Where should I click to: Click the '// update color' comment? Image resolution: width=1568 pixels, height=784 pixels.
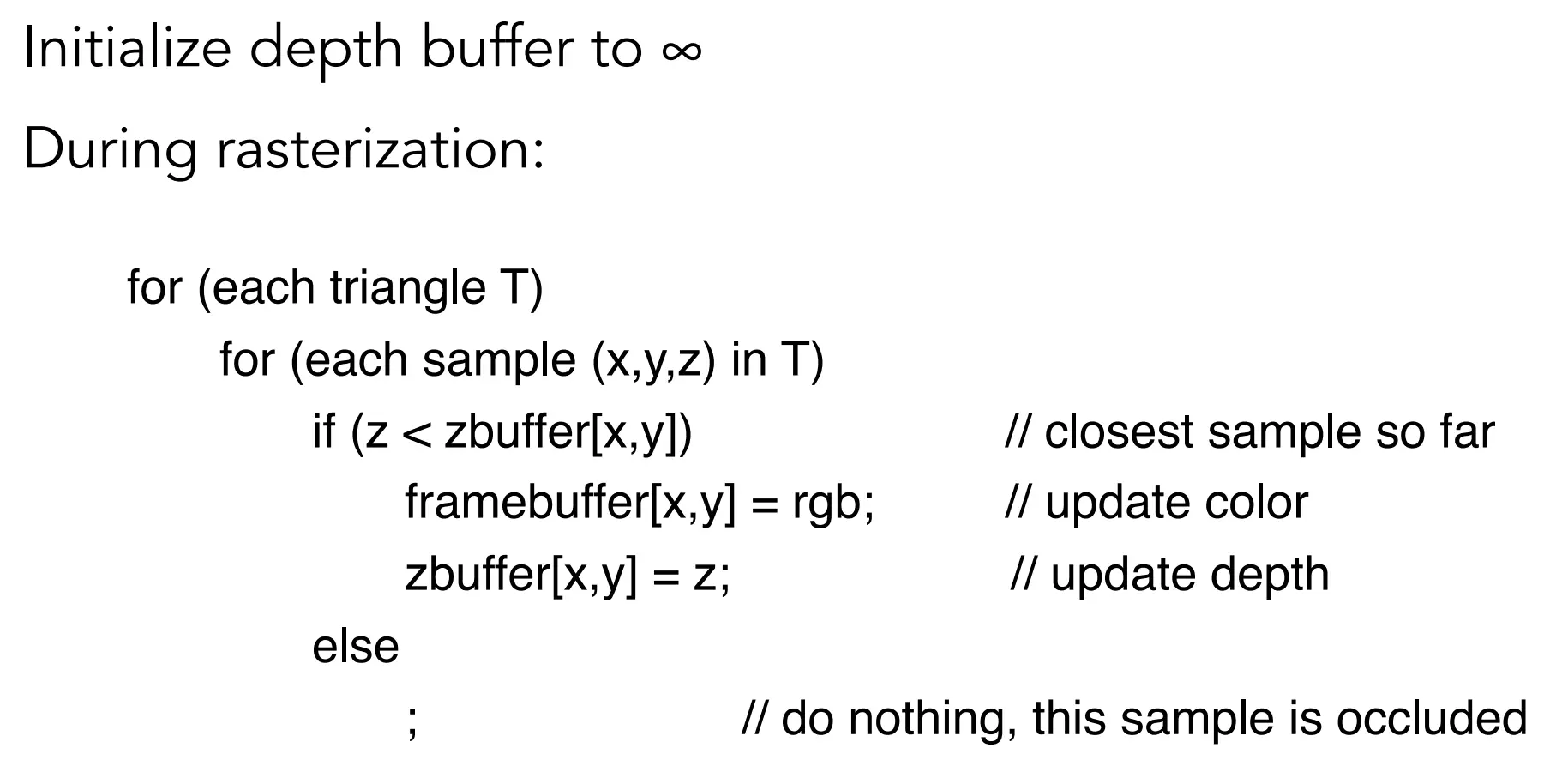pos(1156,504)
